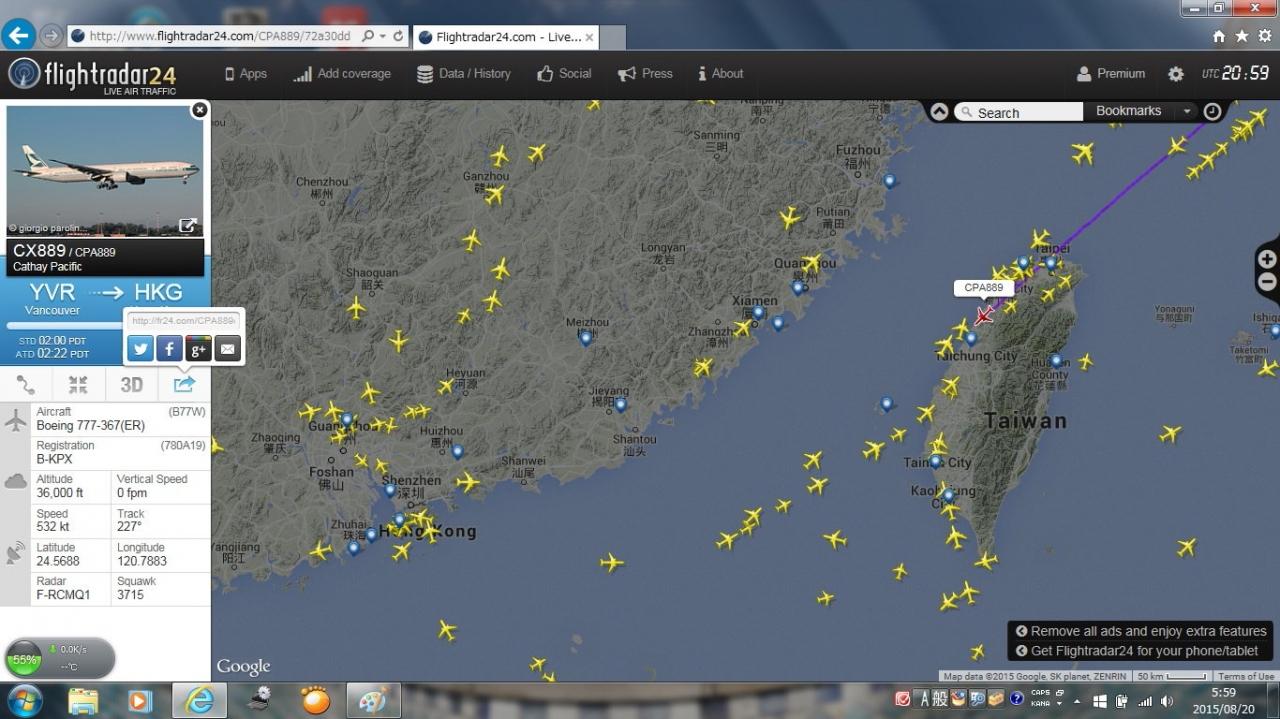The image size is (1280, 719).
Task: Click the browser address bar URL
Action: pyautogui.click(x=219, y=36)
